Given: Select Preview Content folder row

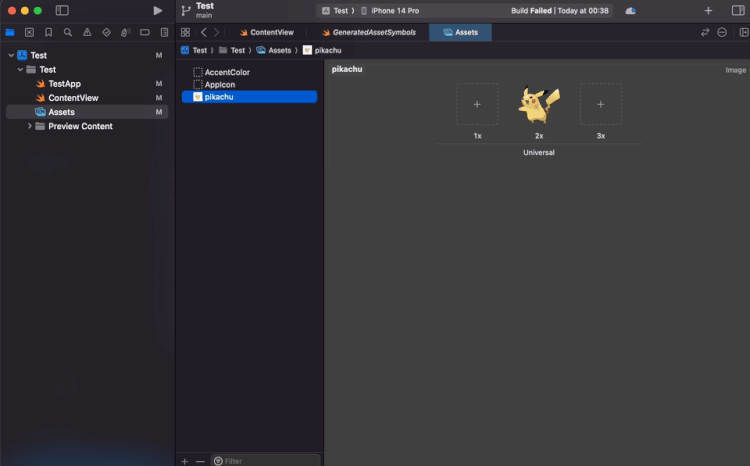Looking at the screenshot, I should tap(87, 126).
